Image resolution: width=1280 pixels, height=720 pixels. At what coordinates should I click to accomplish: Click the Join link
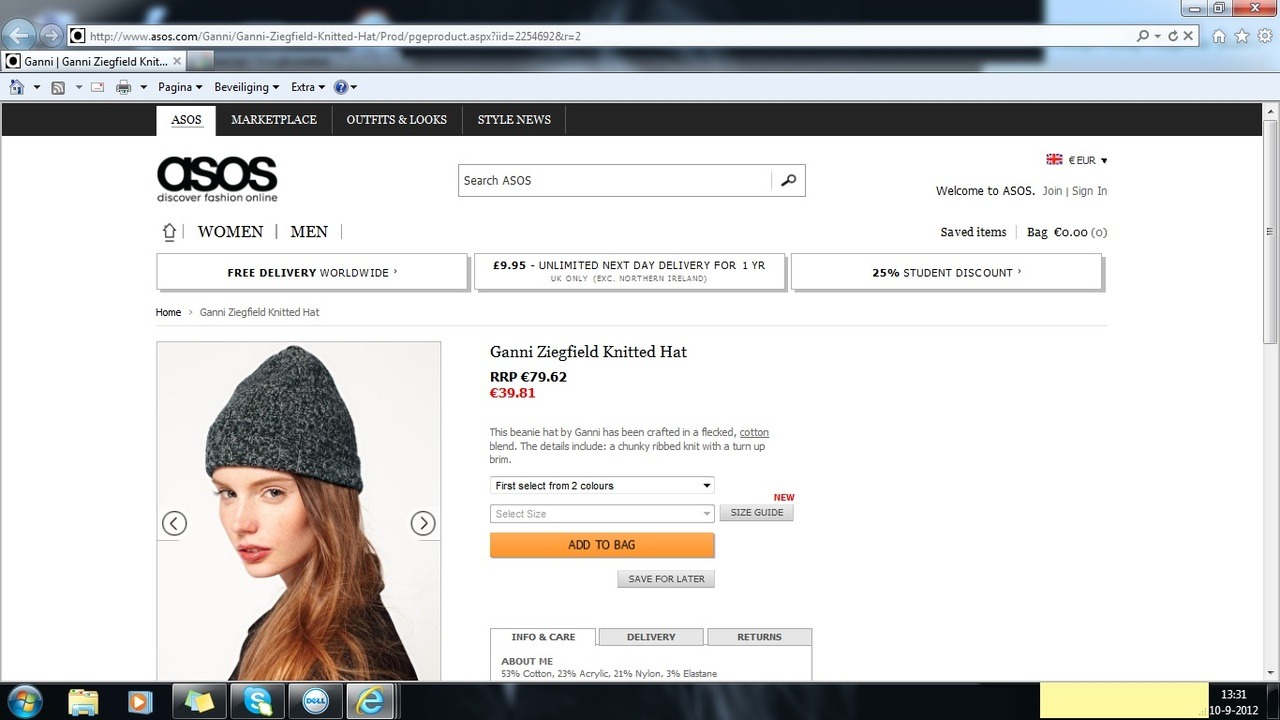pos(1052,191)
